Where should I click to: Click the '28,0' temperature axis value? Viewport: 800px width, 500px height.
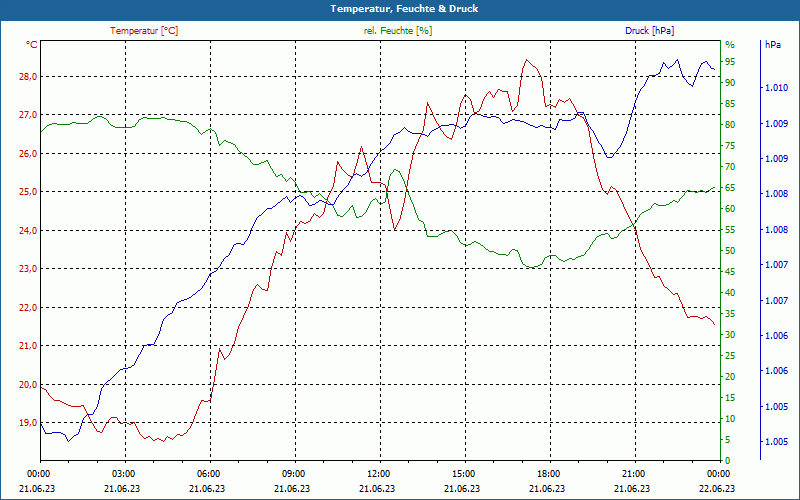coord(29,77)
